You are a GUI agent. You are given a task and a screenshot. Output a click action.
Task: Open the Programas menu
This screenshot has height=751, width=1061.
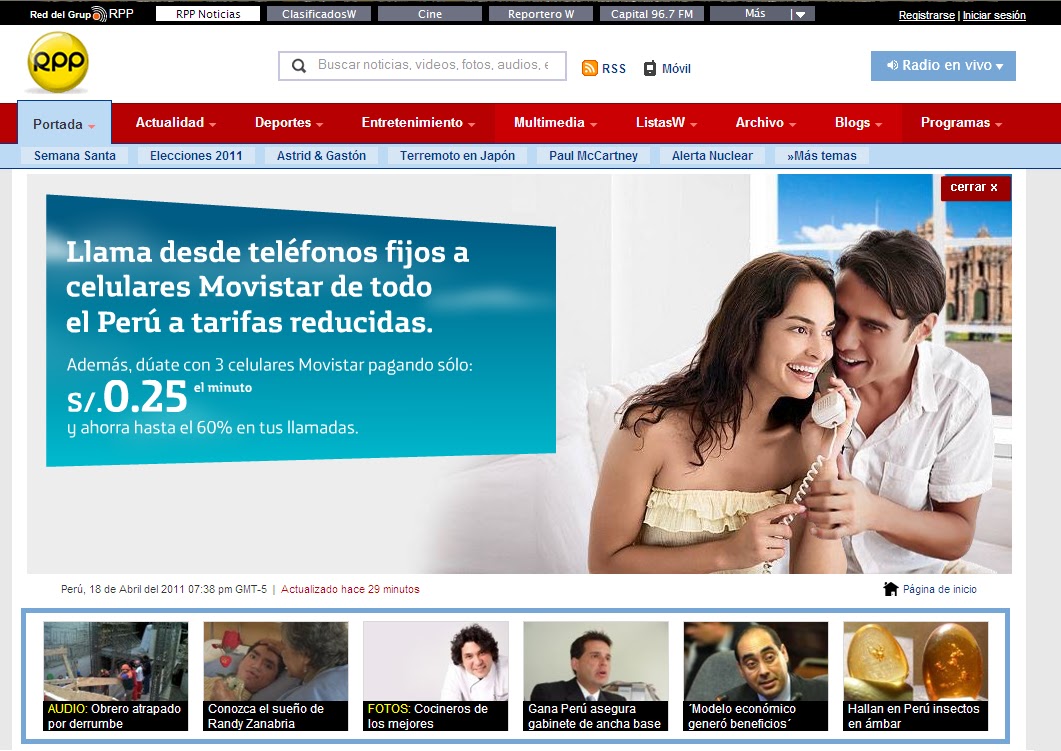point(962,122)
